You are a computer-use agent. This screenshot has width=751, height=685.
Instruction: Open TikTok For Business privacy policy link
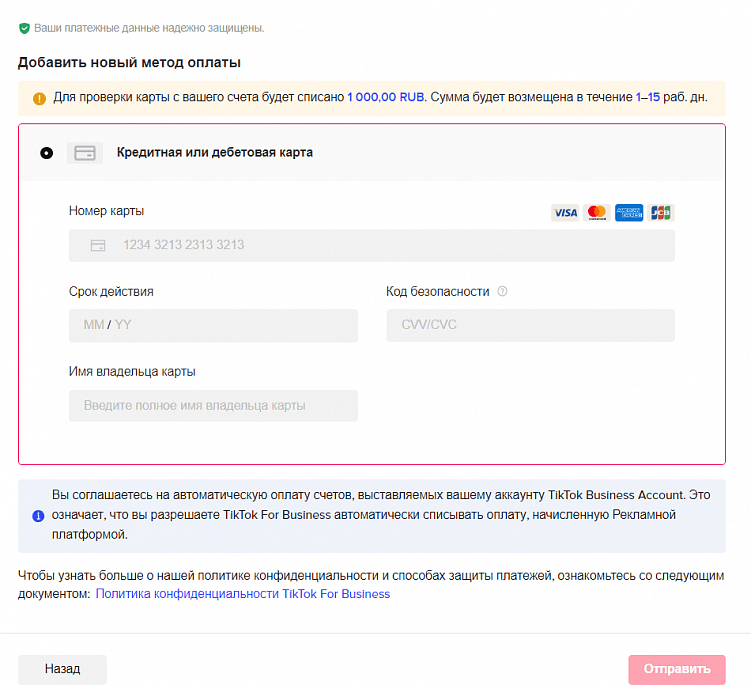(243, 594)
